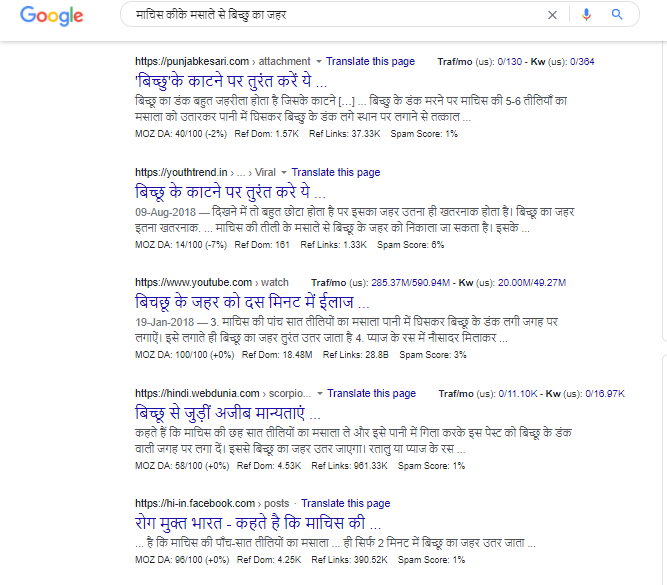
Task: Click keyword value 0/364 for punjabkesari
Action: pyautogui.click(x=582, y=62)
